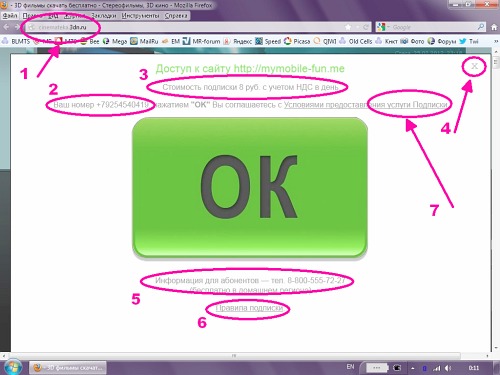This screenshot has height=375, width=500.
Task: Open the Speed bookmark
Action: (268, 41)
